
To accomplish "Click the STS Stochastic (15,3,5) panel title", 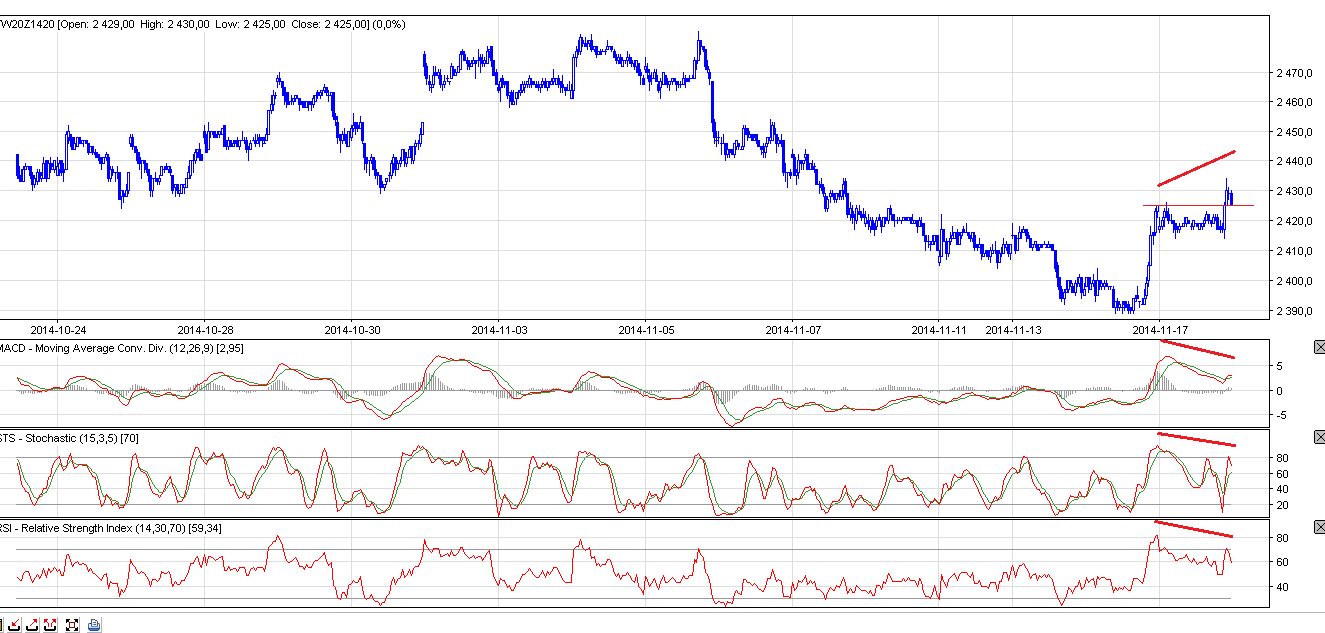I will [78, 437].
